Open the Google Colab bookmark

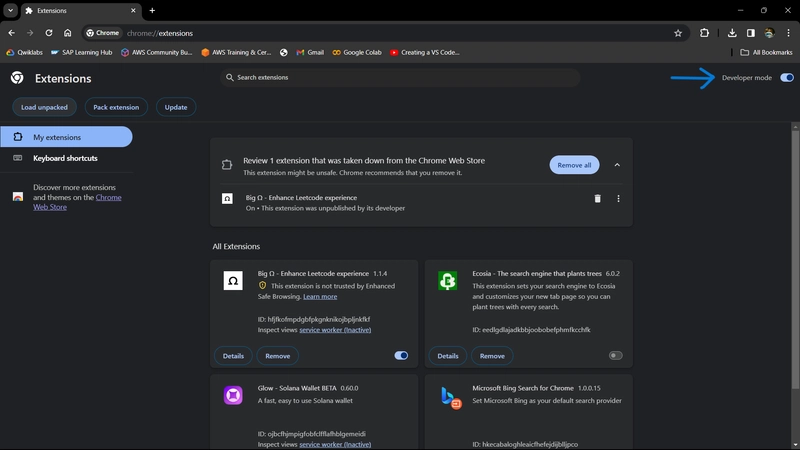357,52
